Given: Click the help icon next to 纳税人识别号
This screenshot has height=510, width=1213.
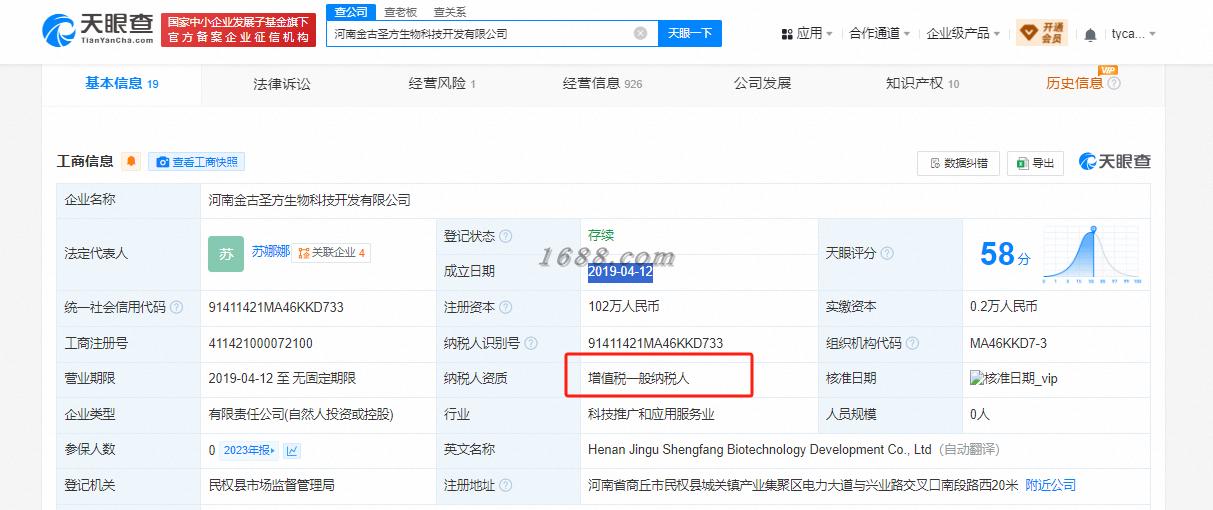Looking at the screenshot, I should (x=532, y=344).
